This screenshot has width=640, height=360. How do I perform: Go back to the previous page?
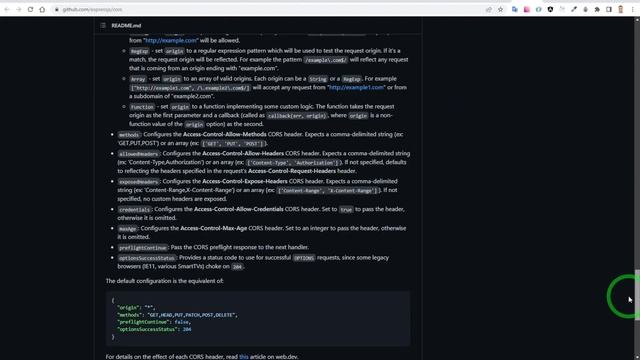(x=7, y=9)
